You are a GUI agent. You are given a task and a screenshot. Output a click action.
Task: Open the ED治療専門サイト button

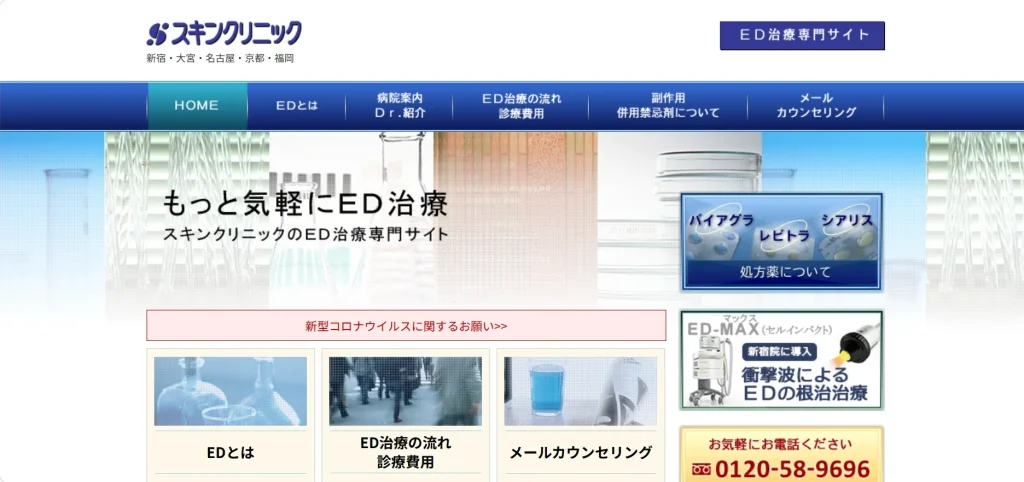pyautogui.click(x=802, y=35)
